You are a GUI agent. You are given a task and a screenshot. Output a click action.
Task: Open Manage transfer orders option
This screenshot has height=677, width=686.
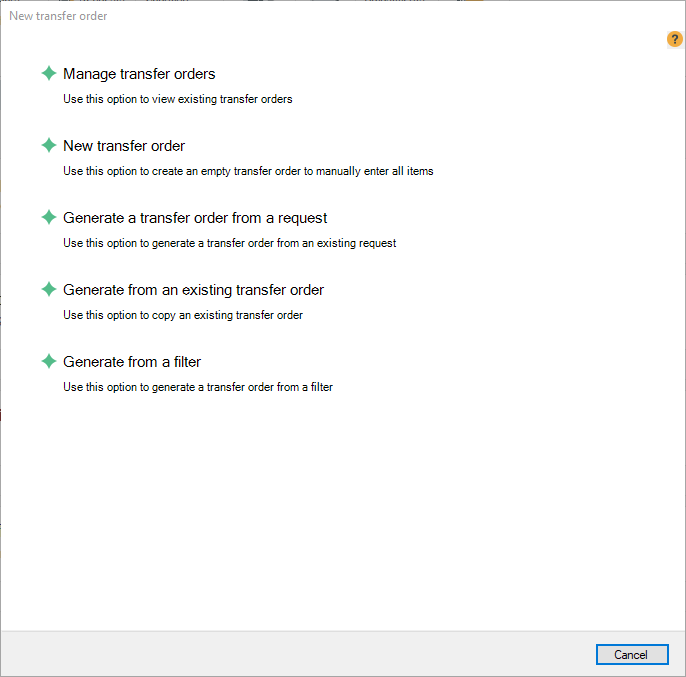coord(139,74)
